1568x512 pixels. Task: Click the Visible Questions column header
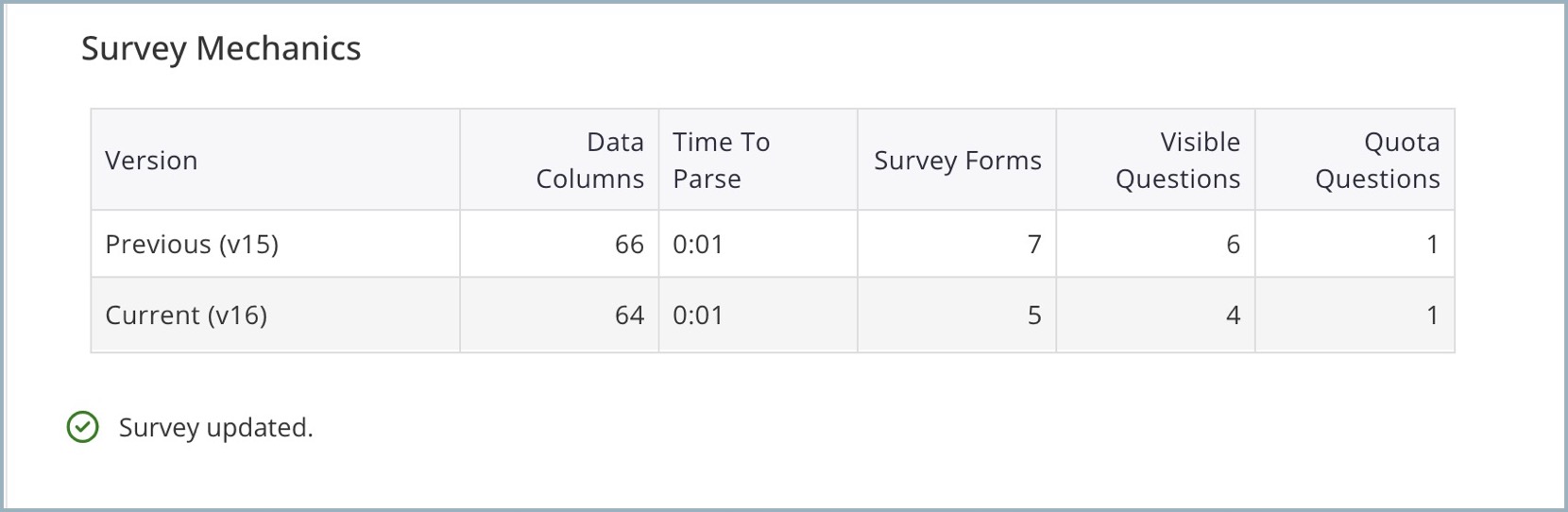click(1178, 161)
